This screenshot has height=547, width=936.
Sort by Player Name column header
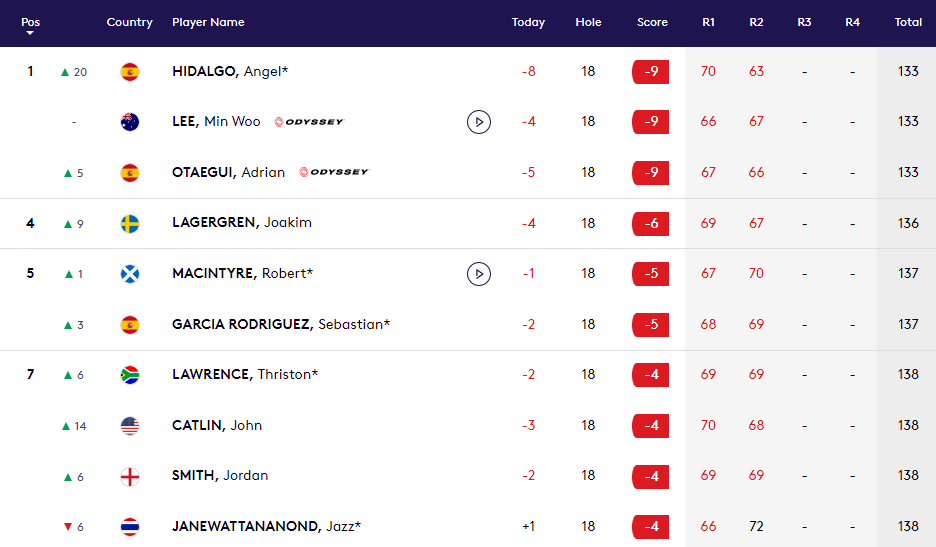click(208, 22)
